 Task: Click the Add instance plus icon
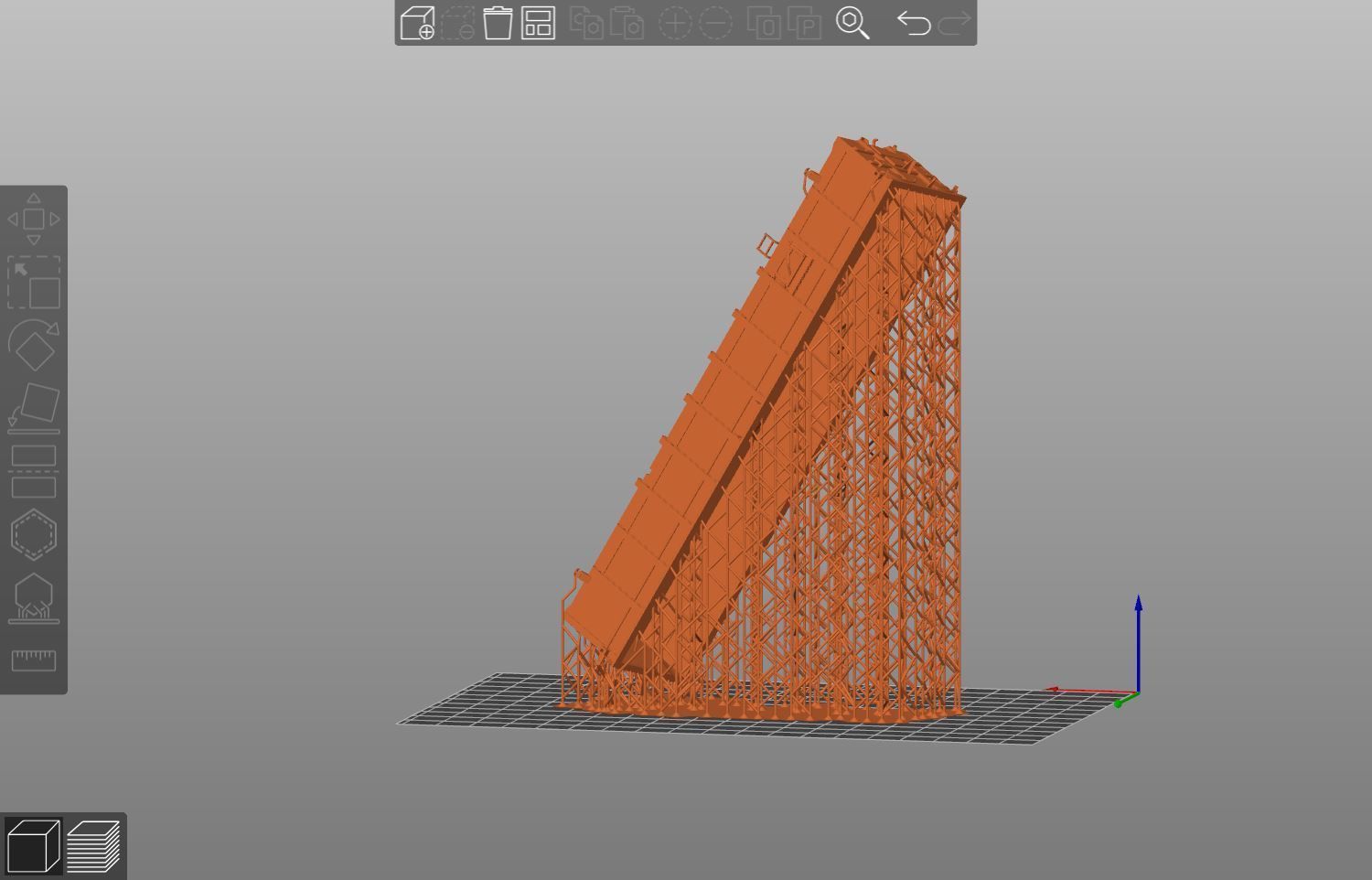675,23
